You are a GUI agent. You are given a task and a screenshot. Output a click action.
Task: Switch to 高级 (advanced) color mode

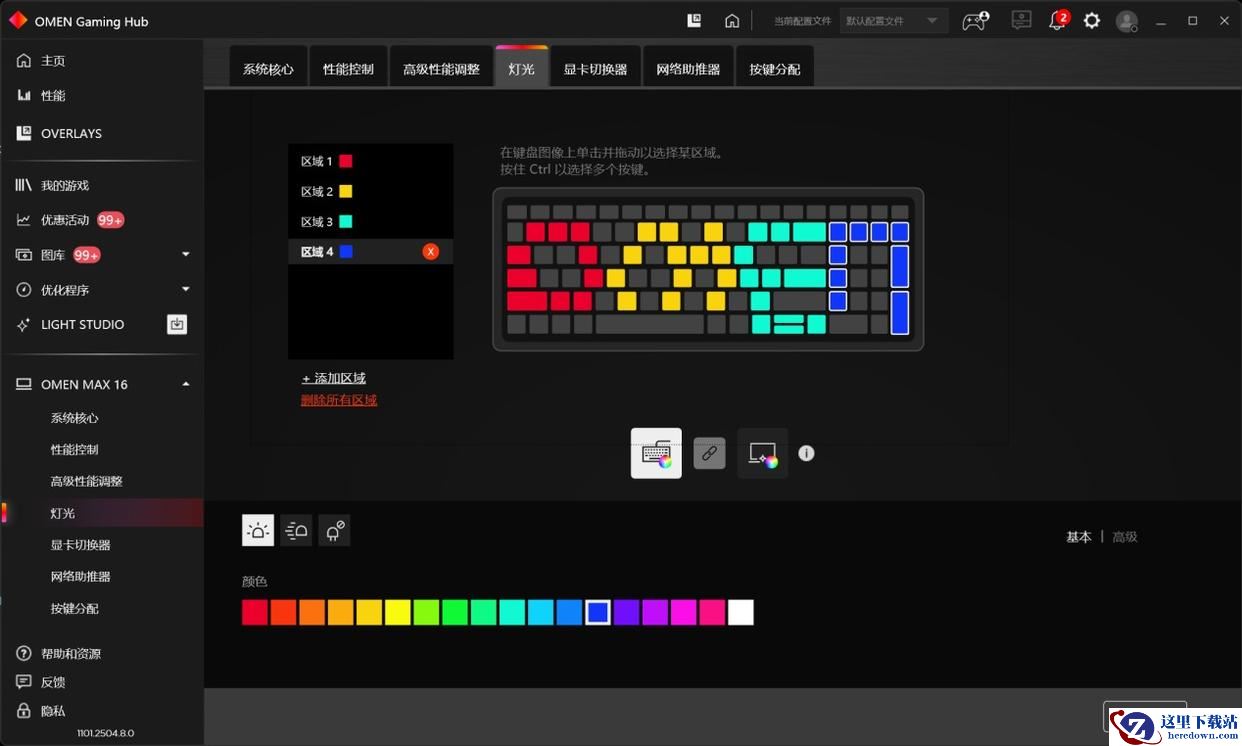click(x=1125, y=537)
